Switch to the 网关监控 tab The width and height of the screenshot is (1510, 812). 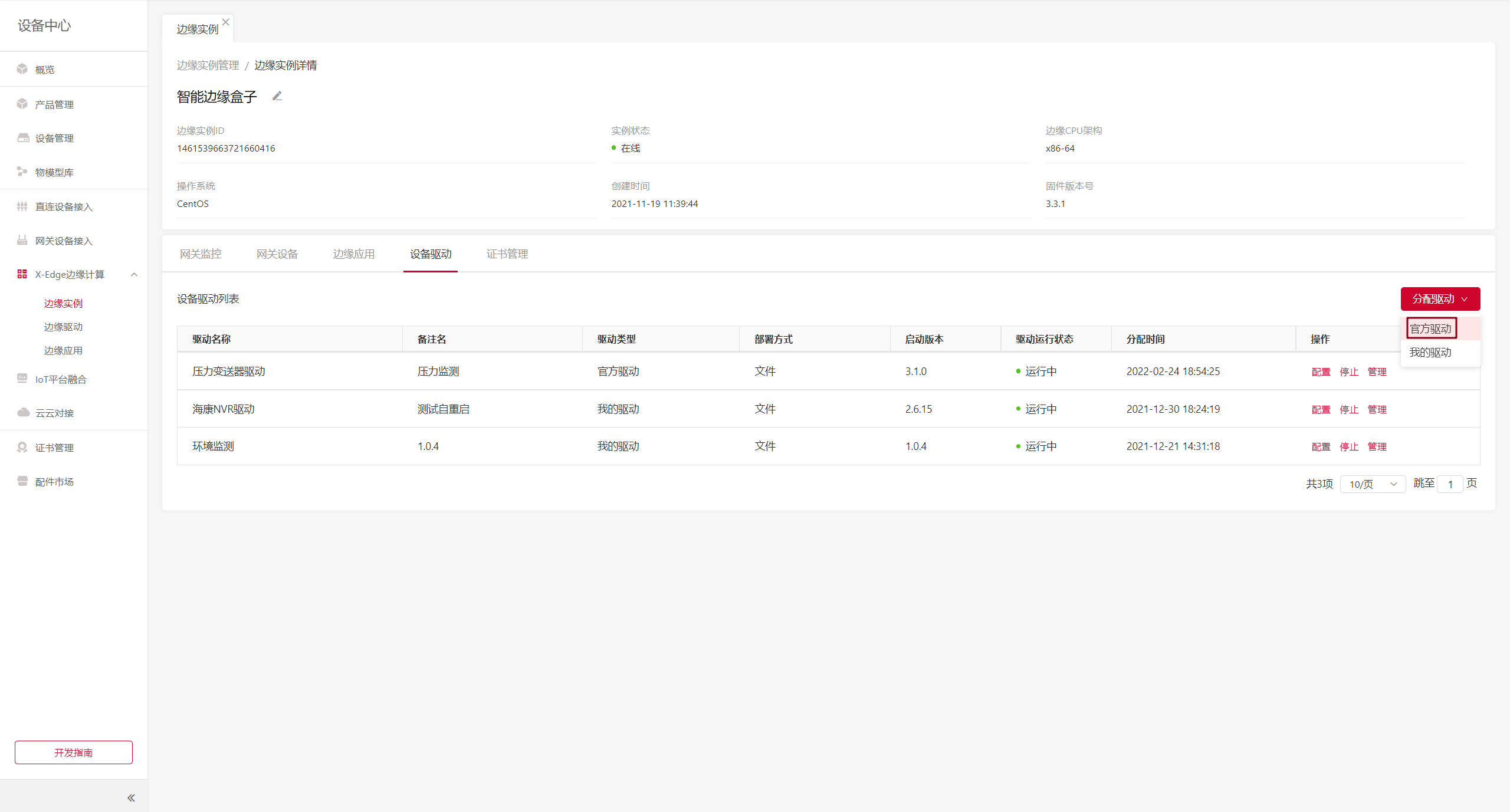(201, 254)
